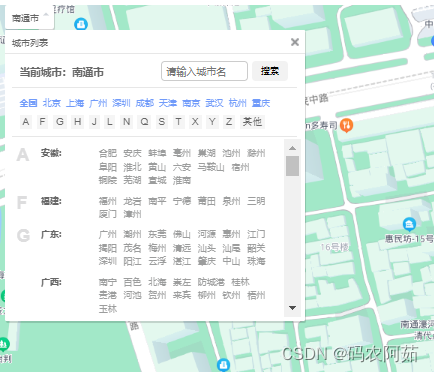Pick 芜湖 under 安徽
The width and height of the screenshot is (434, 372).
[132, 180]
